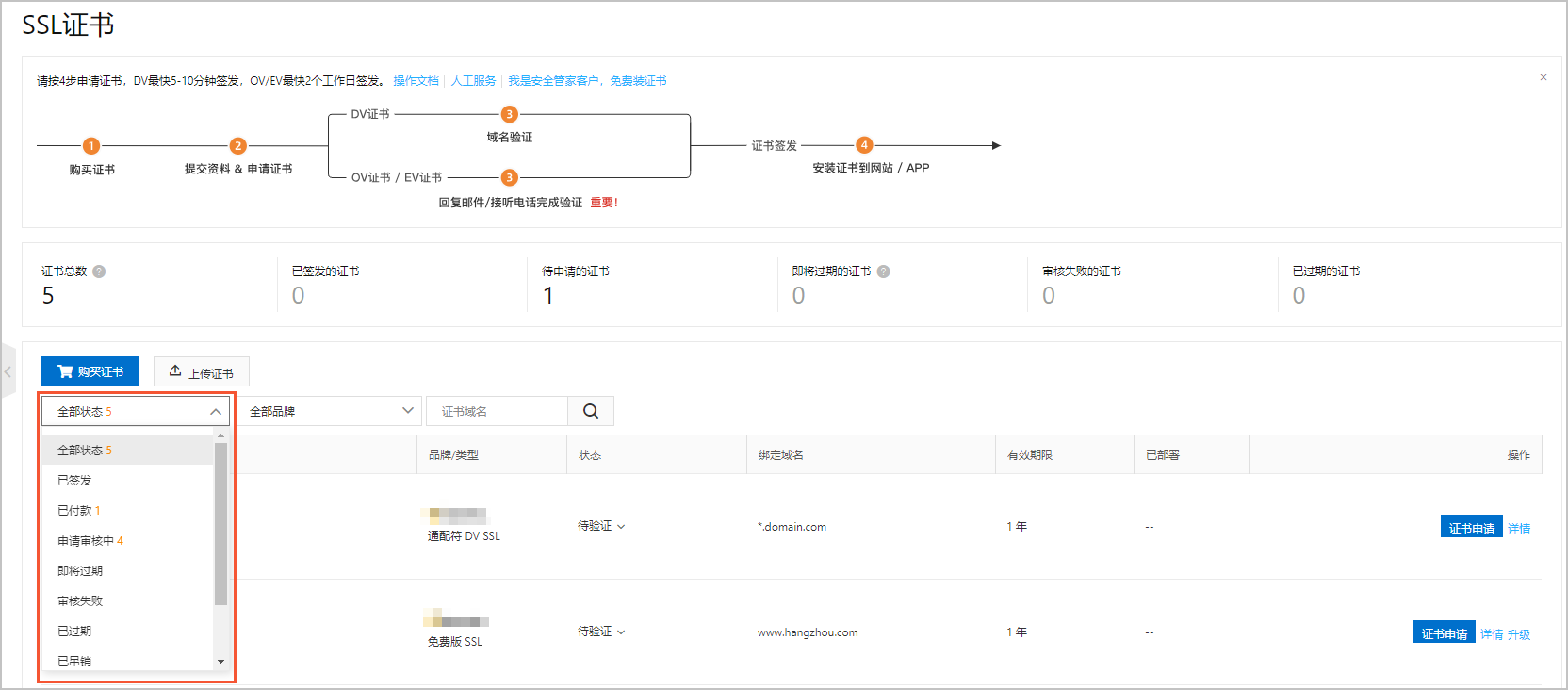Image resolution: width=1568 pixels, height=690 pixels.
Task: Click the 上传证书 button
Action: pyautogui.click(x=202, y=371)
